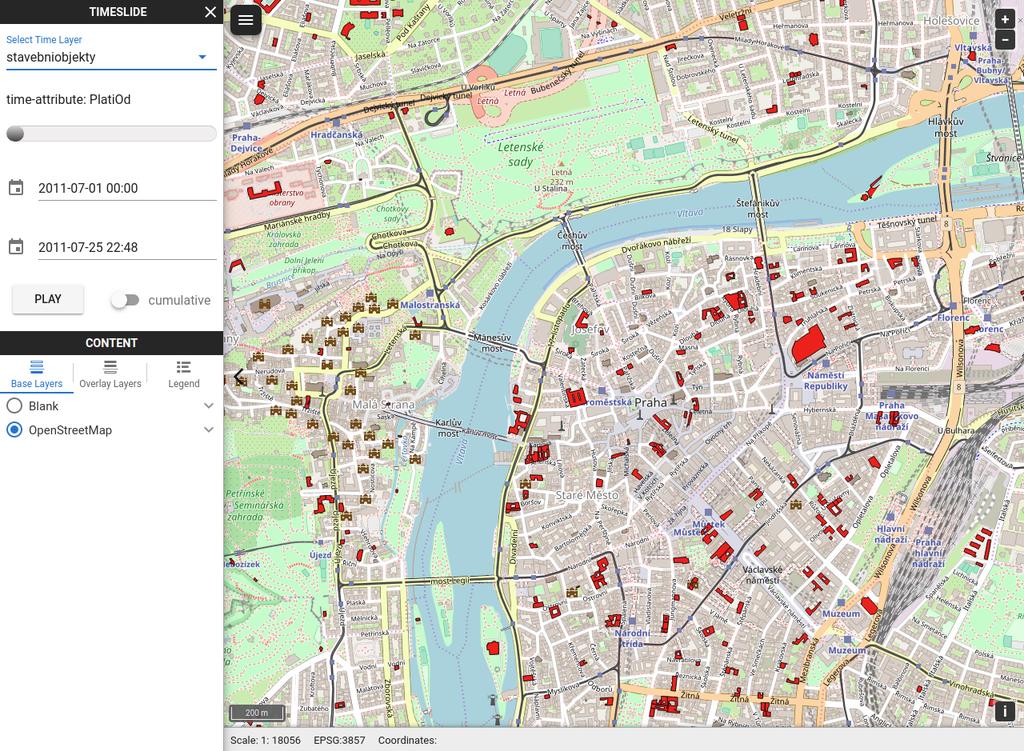Expand the OpenStreetMap layer options
Image resolution: width=1024 pixels, height=751 pixels.
208,430
